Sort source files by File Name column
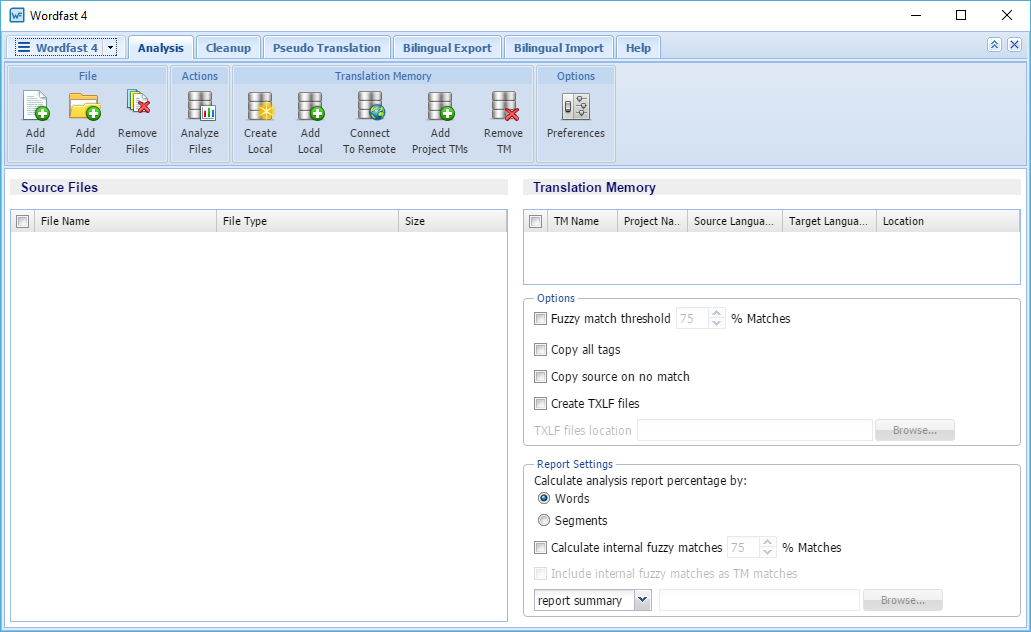The height and width of the screenshot is (632, 1031). [126, 222]
